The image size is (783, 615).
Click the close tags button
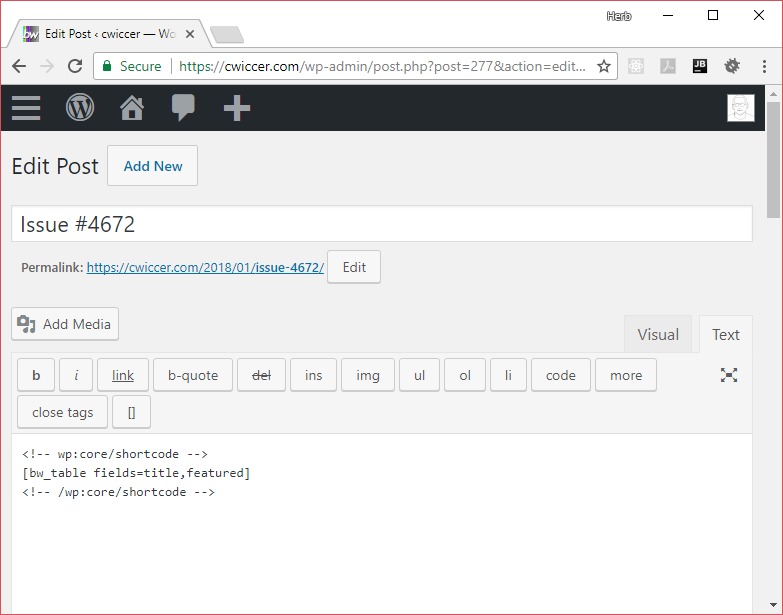(62, 412)
